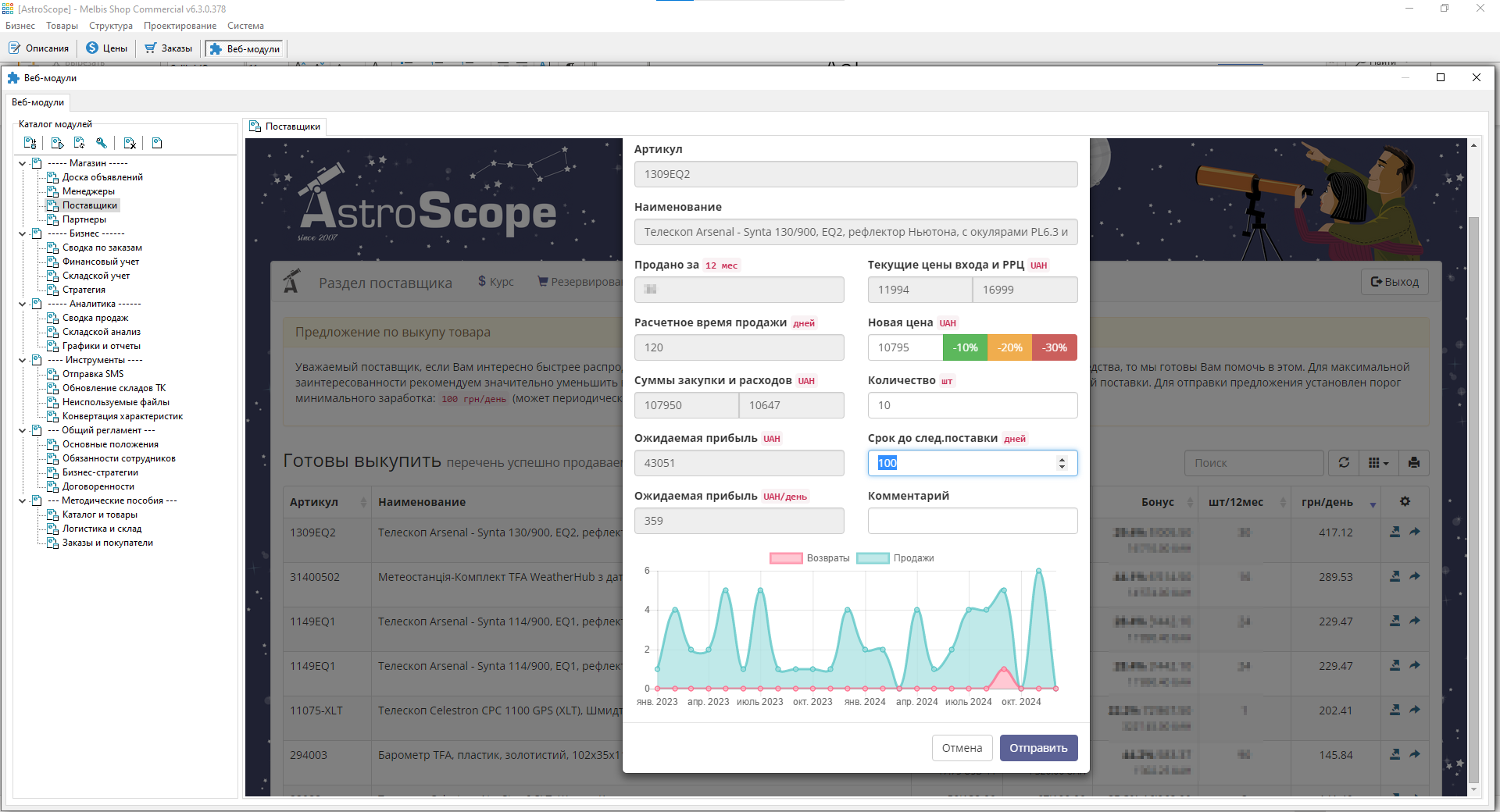1500x812 pixels.
Task: Click the Новая цена input with 10795
Action: point(905,347)
